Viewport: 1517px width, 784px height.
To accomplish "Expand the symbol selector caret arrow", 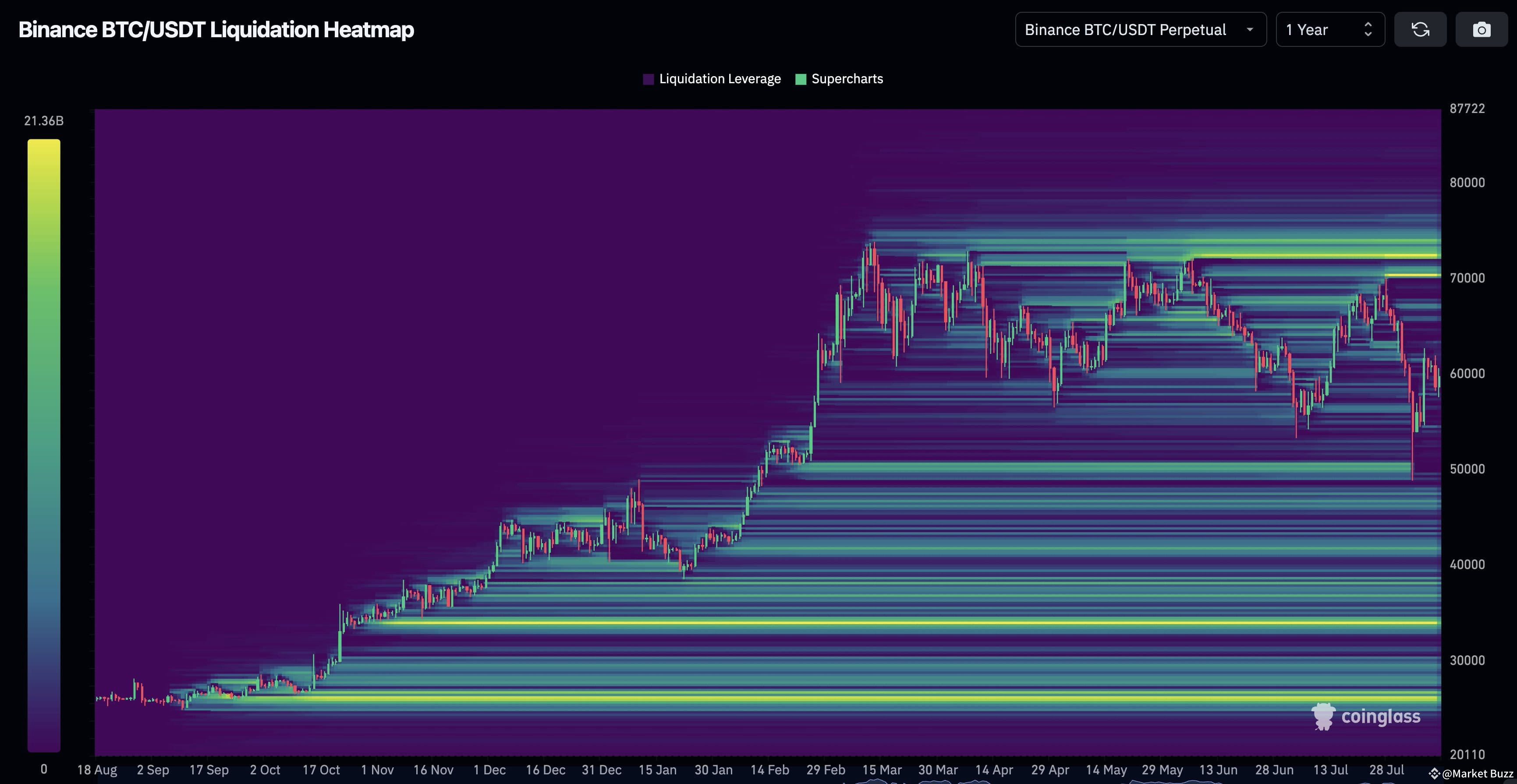I will pyautogui.click(x=1249, y=30).
